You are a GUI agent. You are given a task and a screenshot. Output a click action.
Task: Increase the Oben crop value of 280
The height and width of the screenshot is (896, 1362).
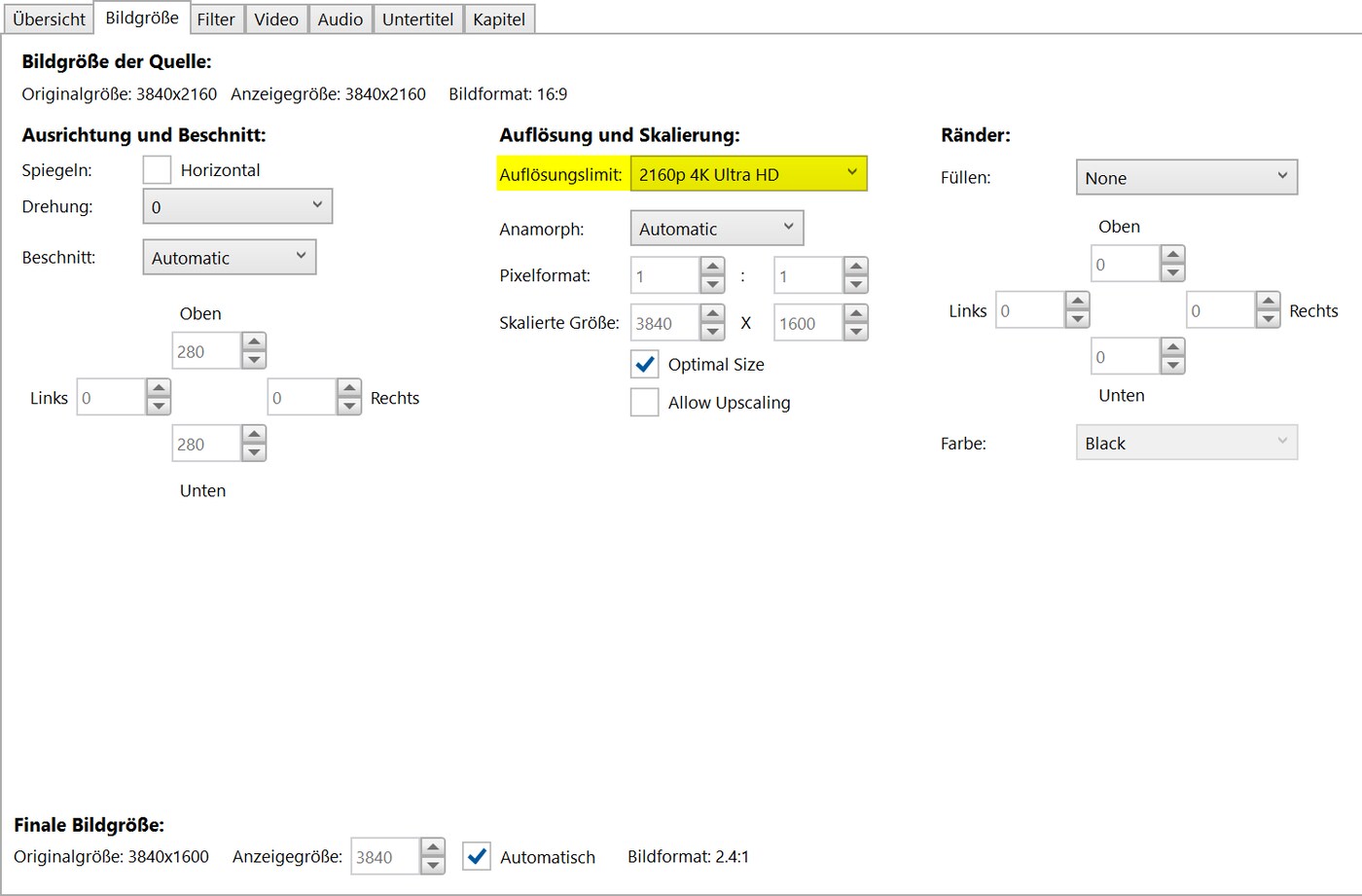pos(253,342)
